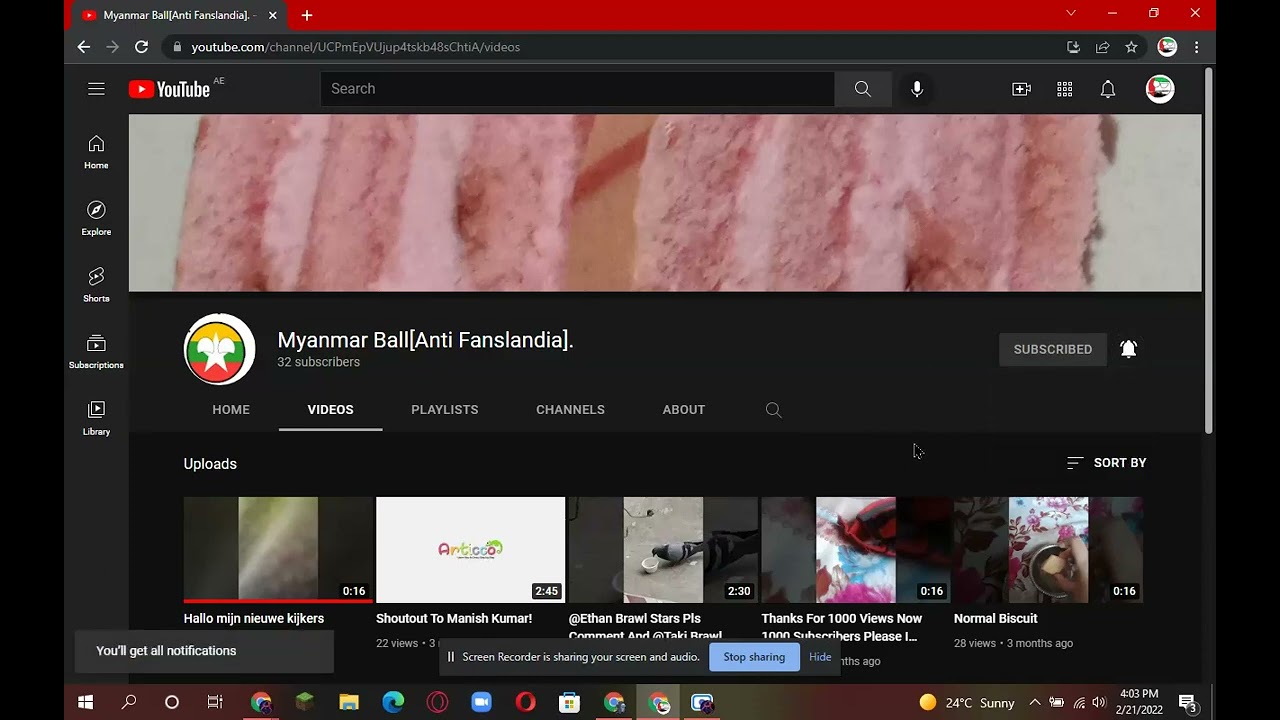Open the Create video icon
The image size is (1280, 720).
tap(1021, 89)
